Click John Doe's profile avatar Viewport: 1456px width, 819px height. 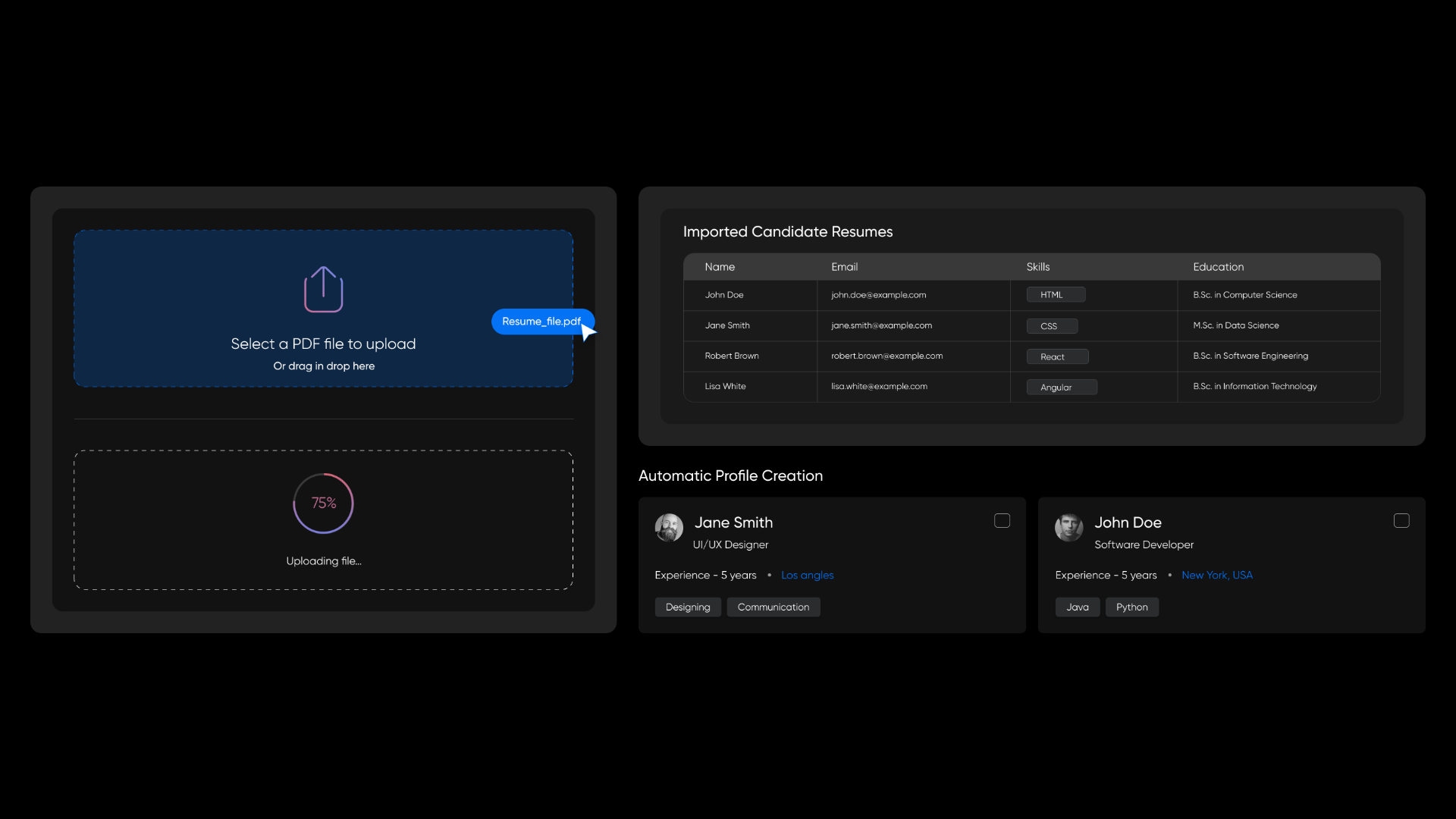coord(1068,527)
